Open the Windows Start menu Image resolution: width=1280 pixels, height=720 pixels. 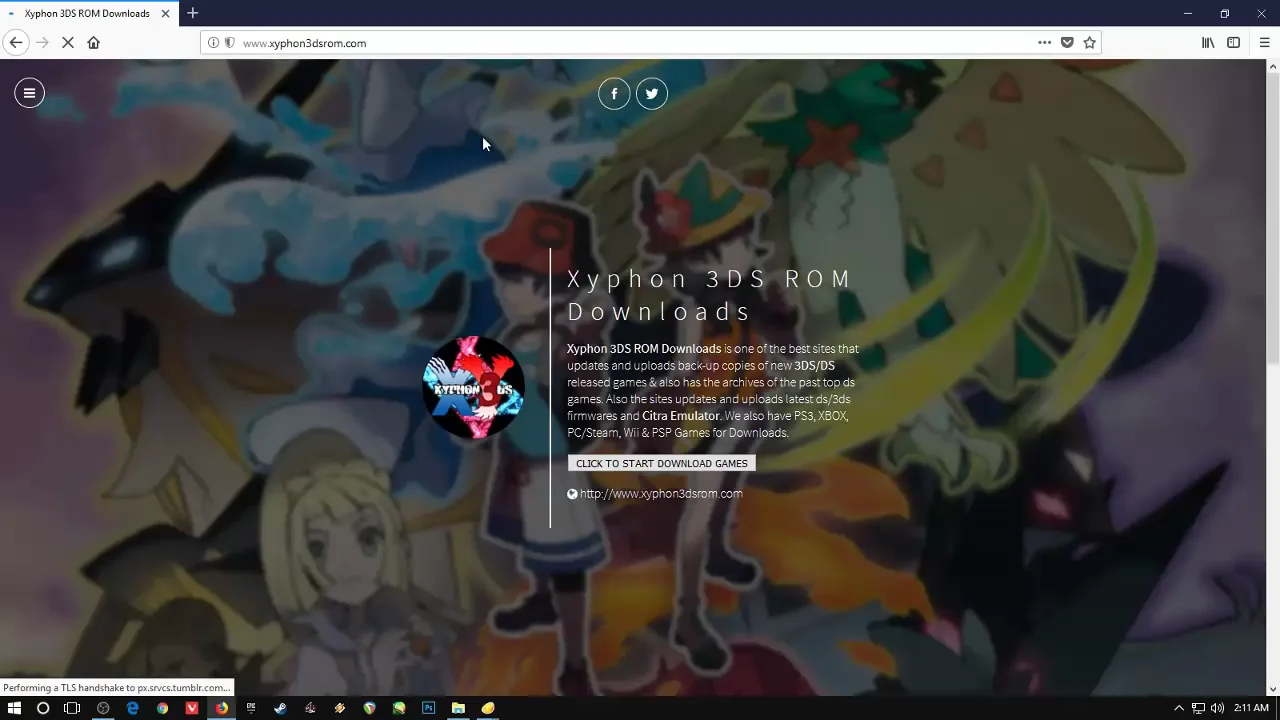point(14,708)
